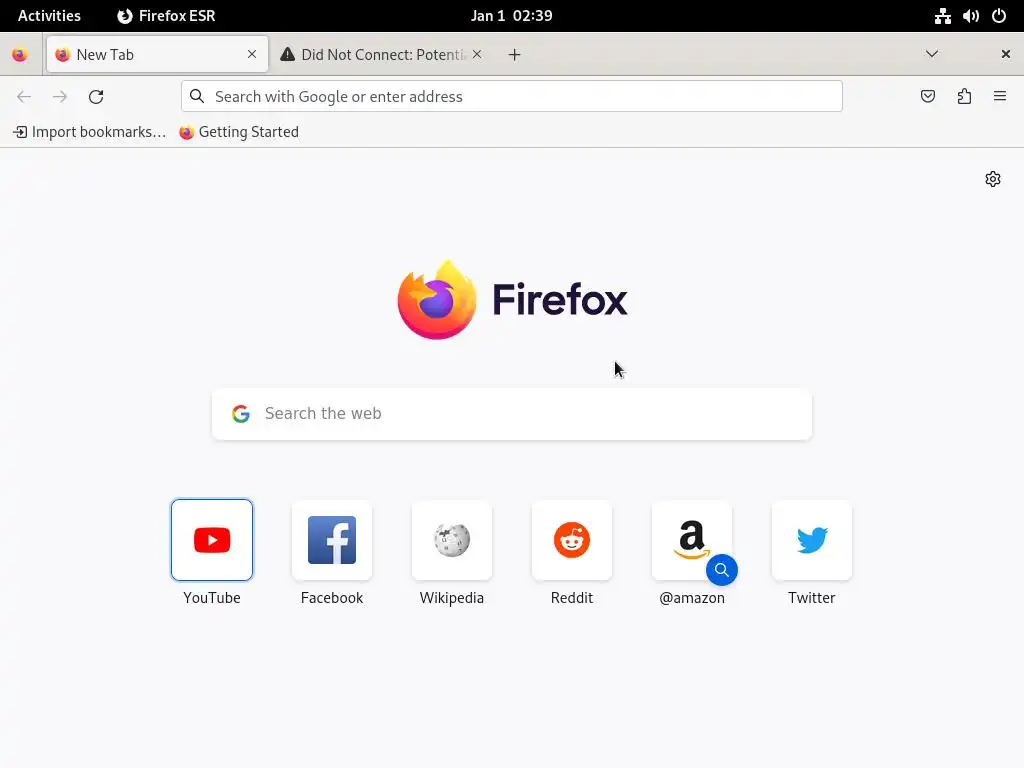Open Firefox ESR app menu in top bar
1024x768 pixels.
coord(167,16)
